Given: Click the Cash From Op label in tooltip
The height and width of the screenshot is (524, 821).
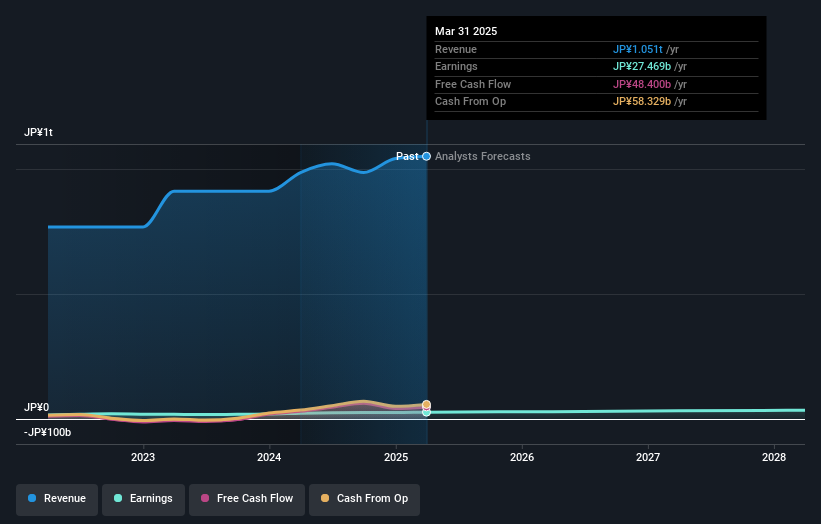Looking at the screenshot, I should [x=470, y=102].
